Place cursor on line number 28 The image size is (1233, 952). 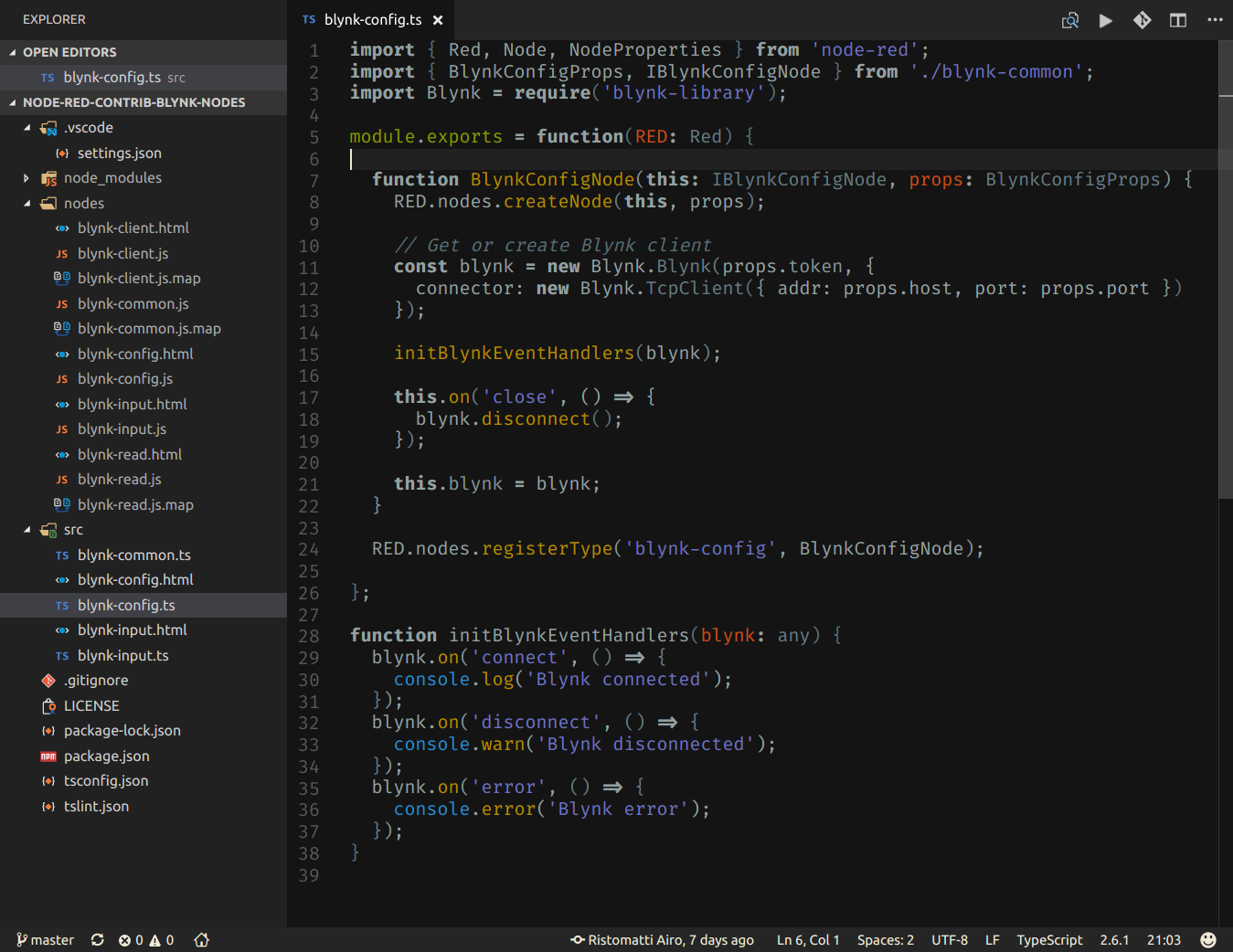coord(309,636)
